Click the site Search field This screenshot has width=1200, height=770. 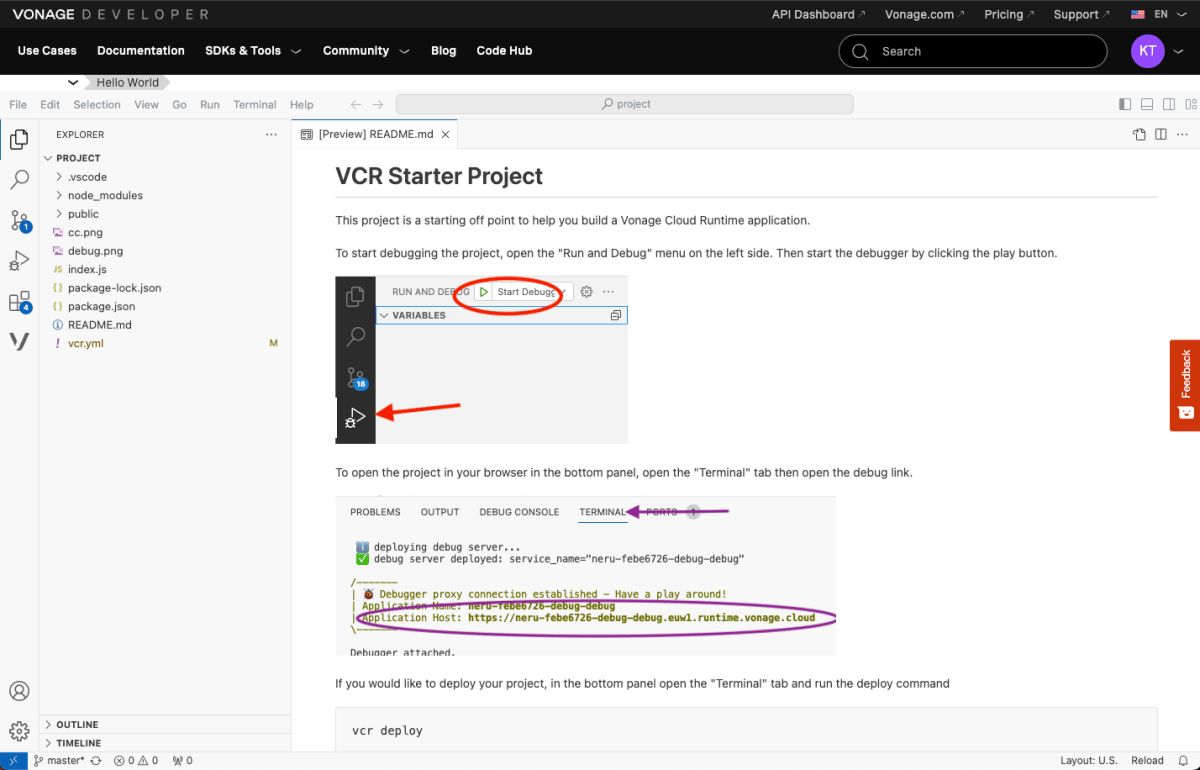tap(973, 51)
